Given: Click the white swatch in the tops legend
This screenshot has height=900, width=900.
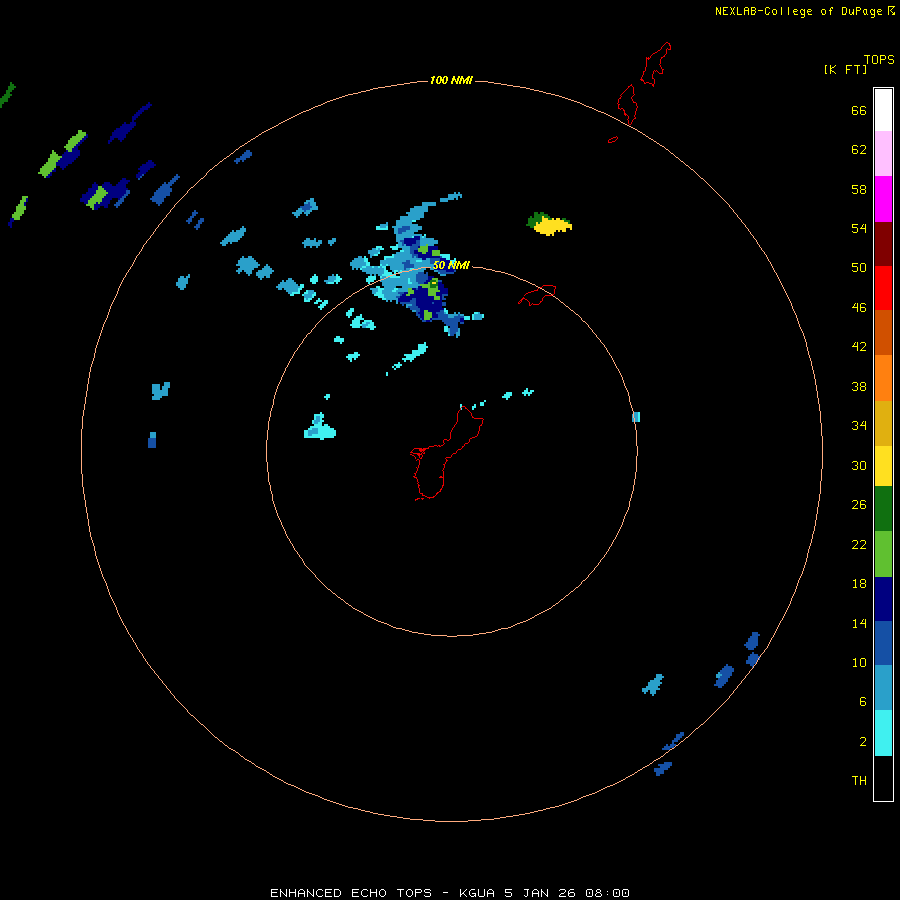Looking at the screenshot, I should (883, 110).
